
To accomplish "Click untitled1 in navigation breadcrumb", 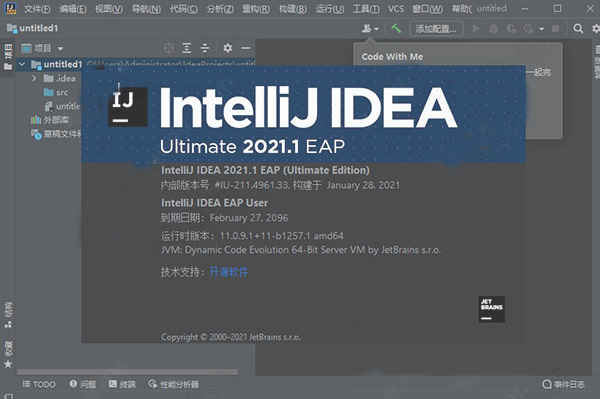I will (33, 28).
